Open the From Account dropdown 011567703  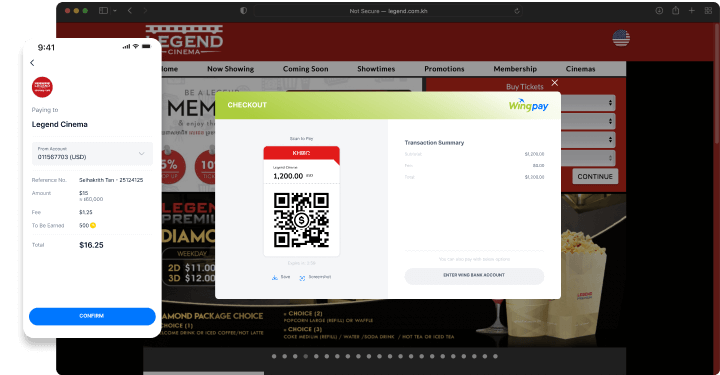[x=92, y=153]
